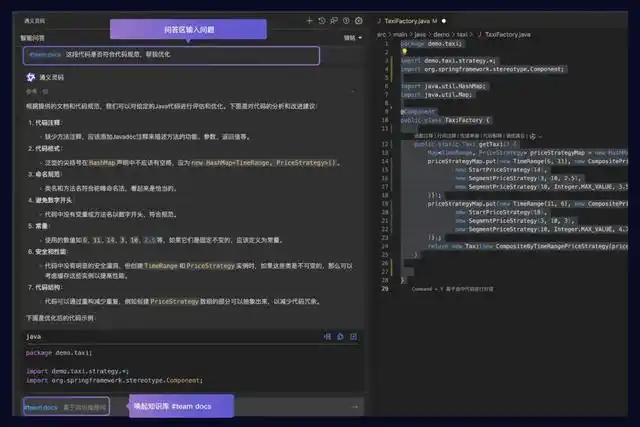This screenshot has height=427, width=640.
Task: Copy the java code block with the middle icon
Action: pos(340,336)
